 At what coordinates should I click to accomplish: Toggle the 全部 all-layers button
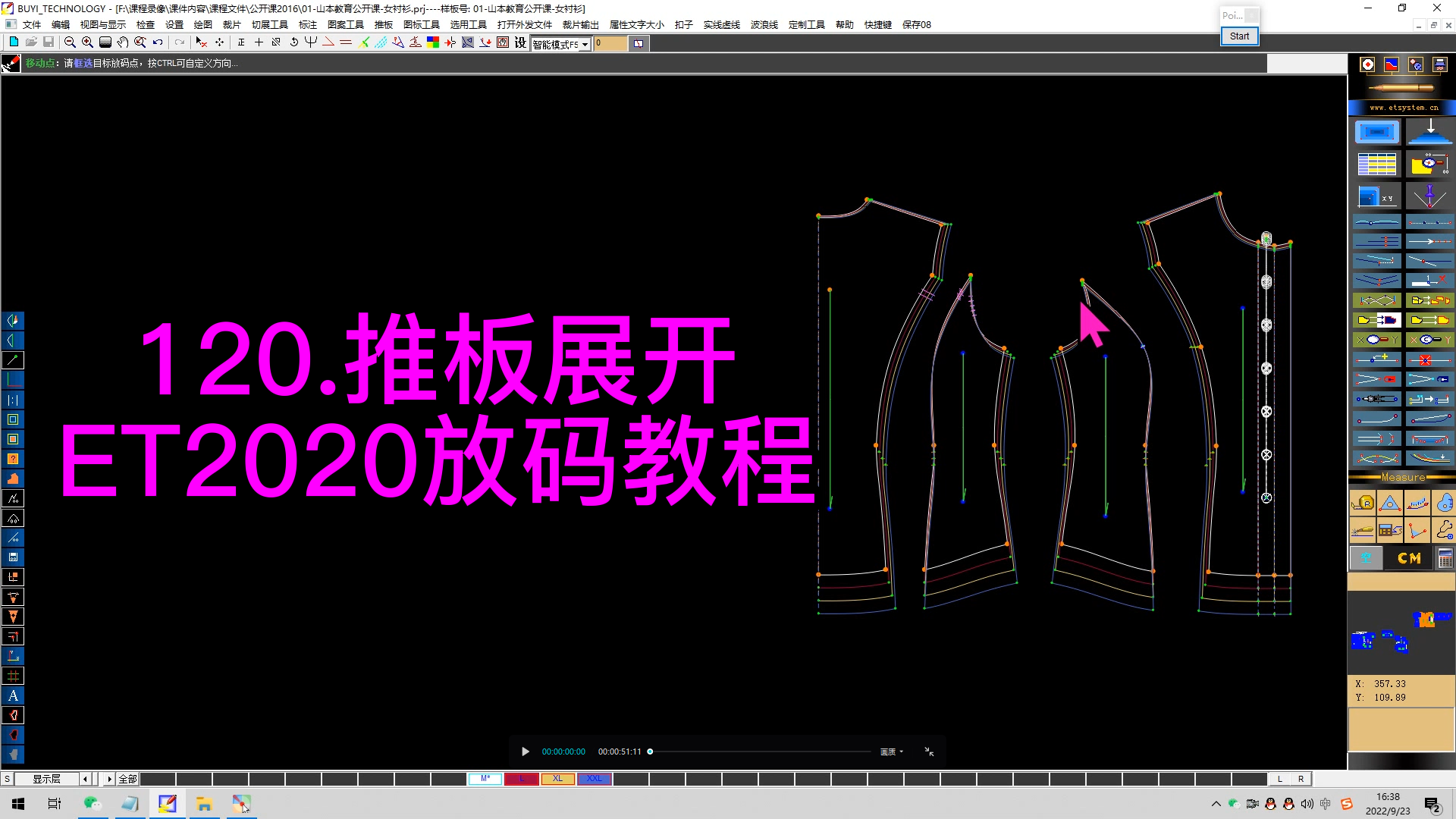pyautogui.click(x=127, y=779)
